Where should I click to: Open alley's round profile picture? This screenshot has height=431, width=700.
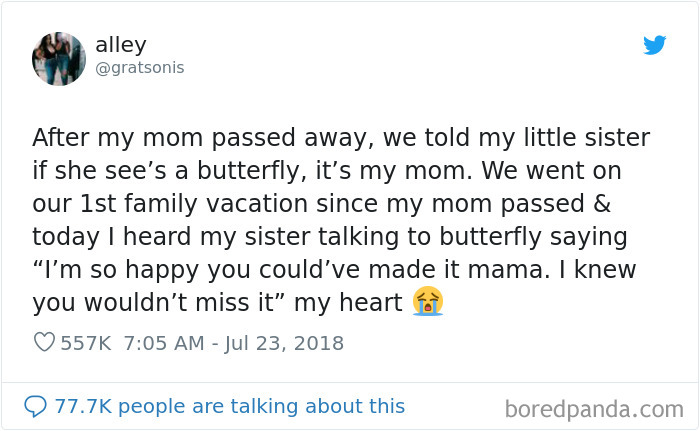[59, 59]
